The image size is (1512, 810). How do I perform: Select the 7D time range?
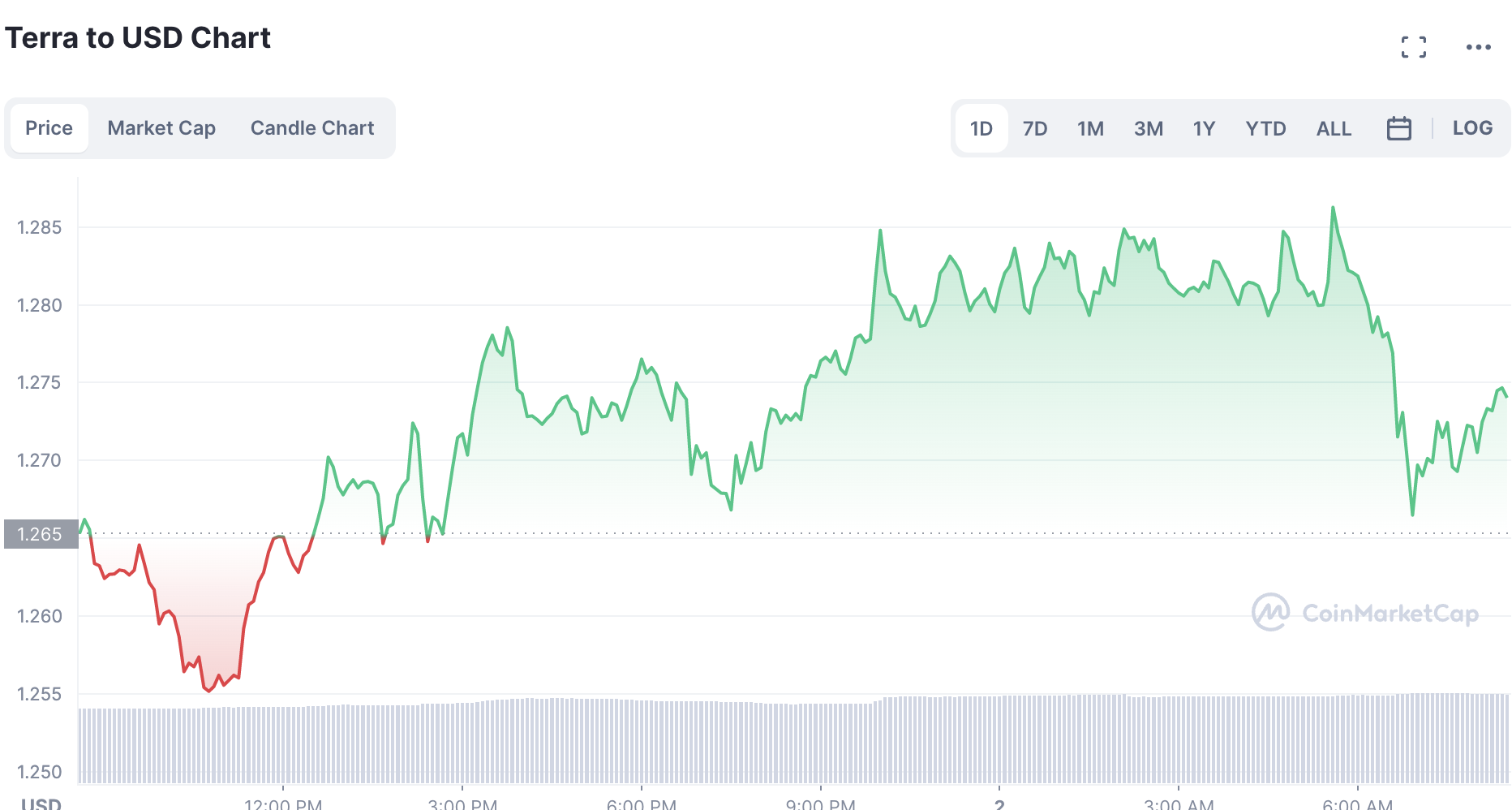coord(1035,128)
